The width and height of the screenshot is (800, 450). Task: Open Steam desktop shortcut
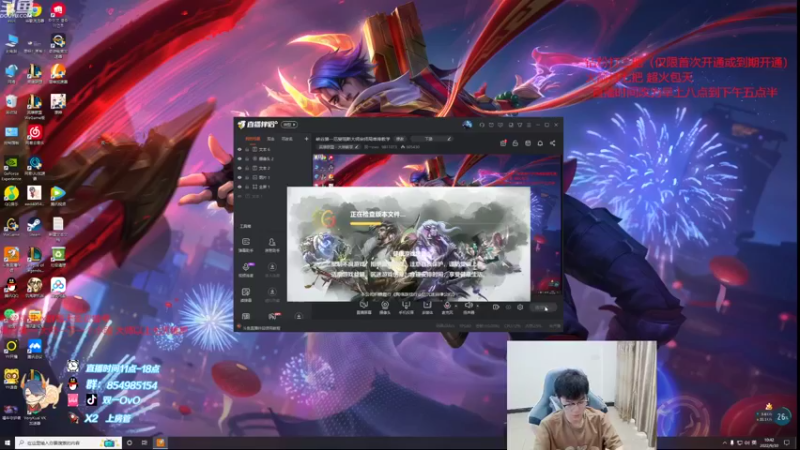(35, 226)
